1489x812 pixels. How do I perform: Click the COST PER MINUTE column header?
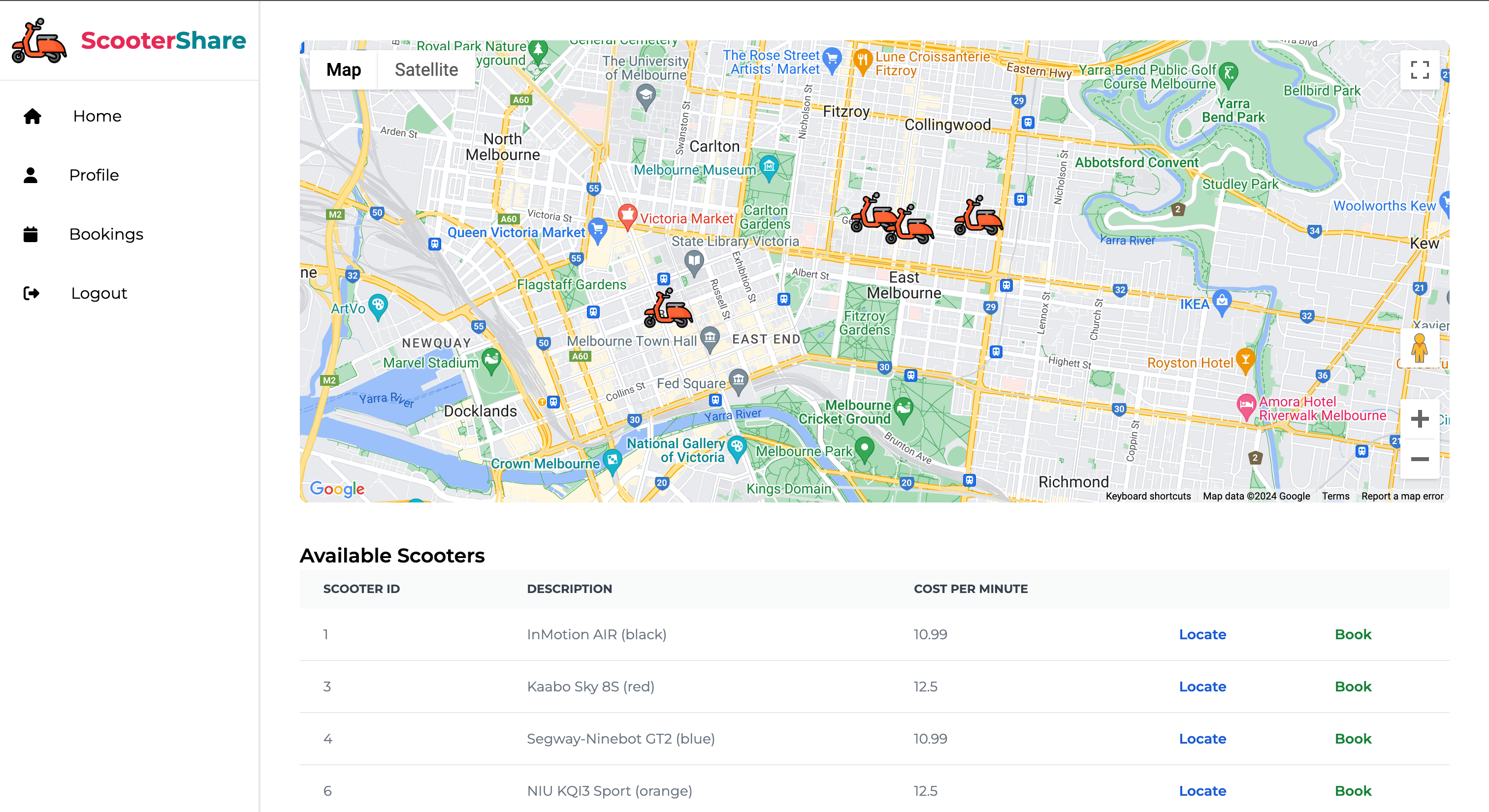coord(971,589)
